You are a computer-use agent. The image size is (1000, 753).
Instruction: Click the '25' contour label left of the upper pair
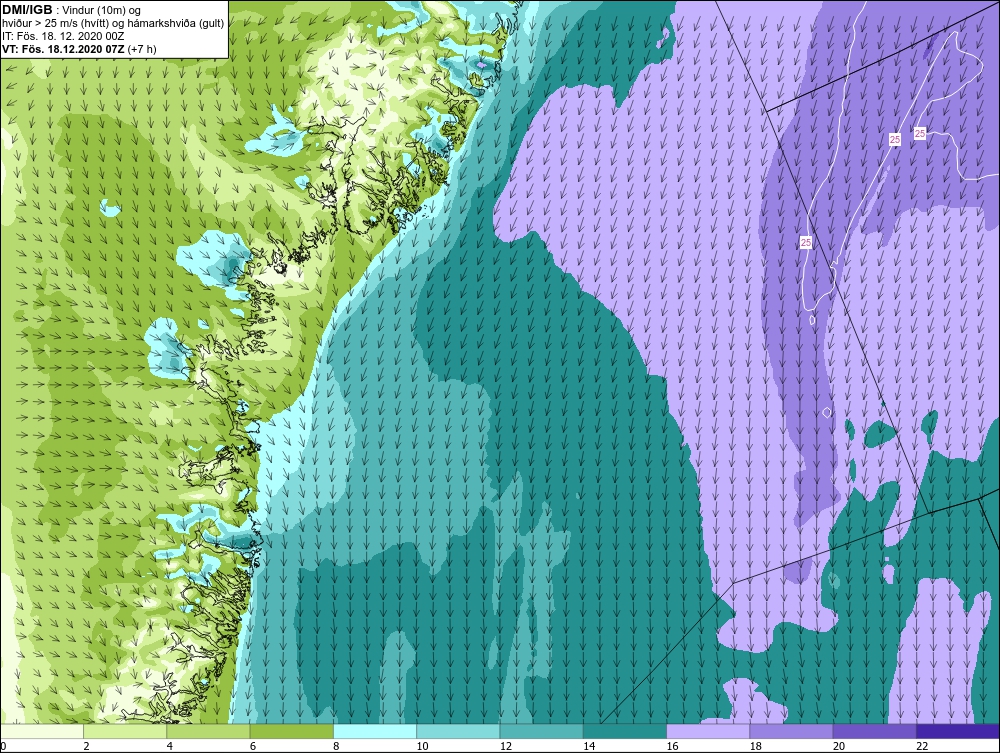[x=895, y=139]
